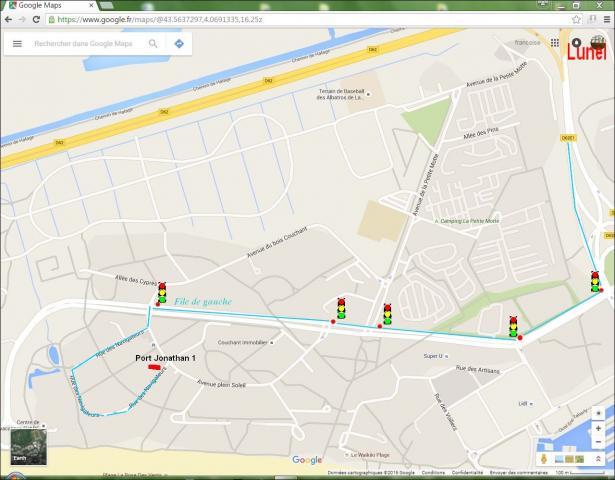Switch to Earth view thumbnail
Screen dimensions: 615x480
tap(29, 447)
